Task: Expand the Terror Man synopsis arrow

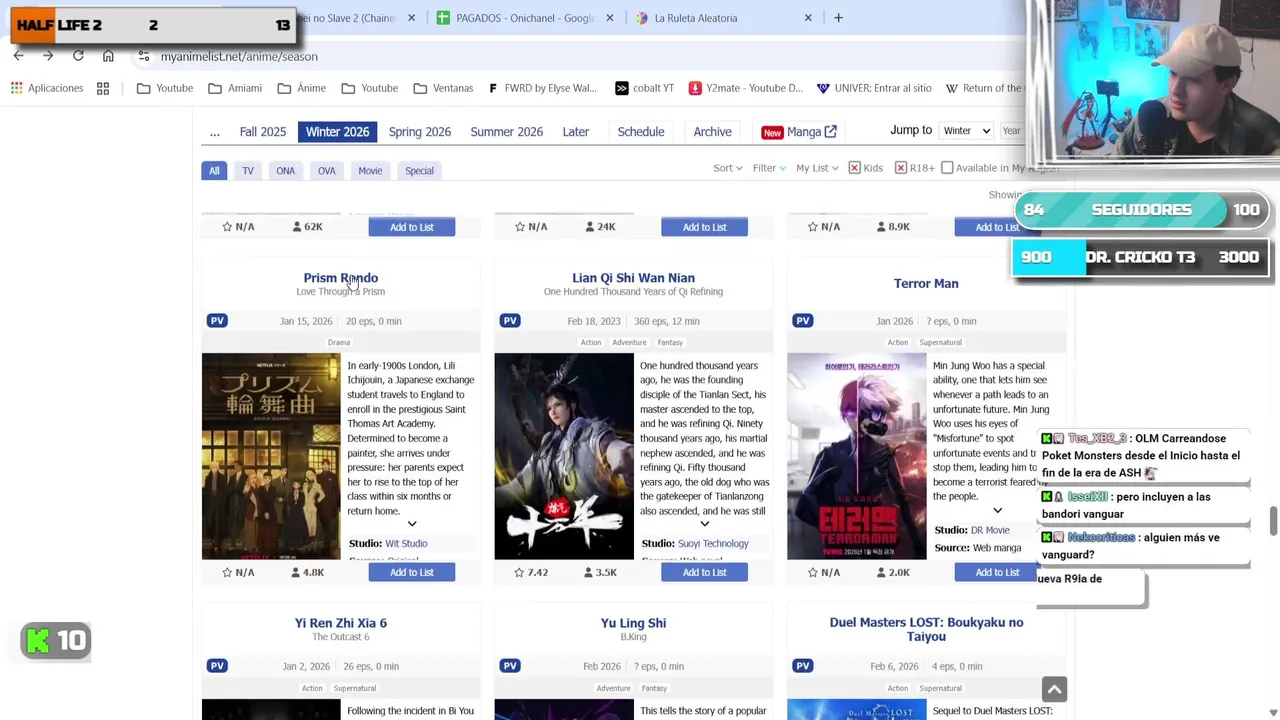Action: pos(997,511)
